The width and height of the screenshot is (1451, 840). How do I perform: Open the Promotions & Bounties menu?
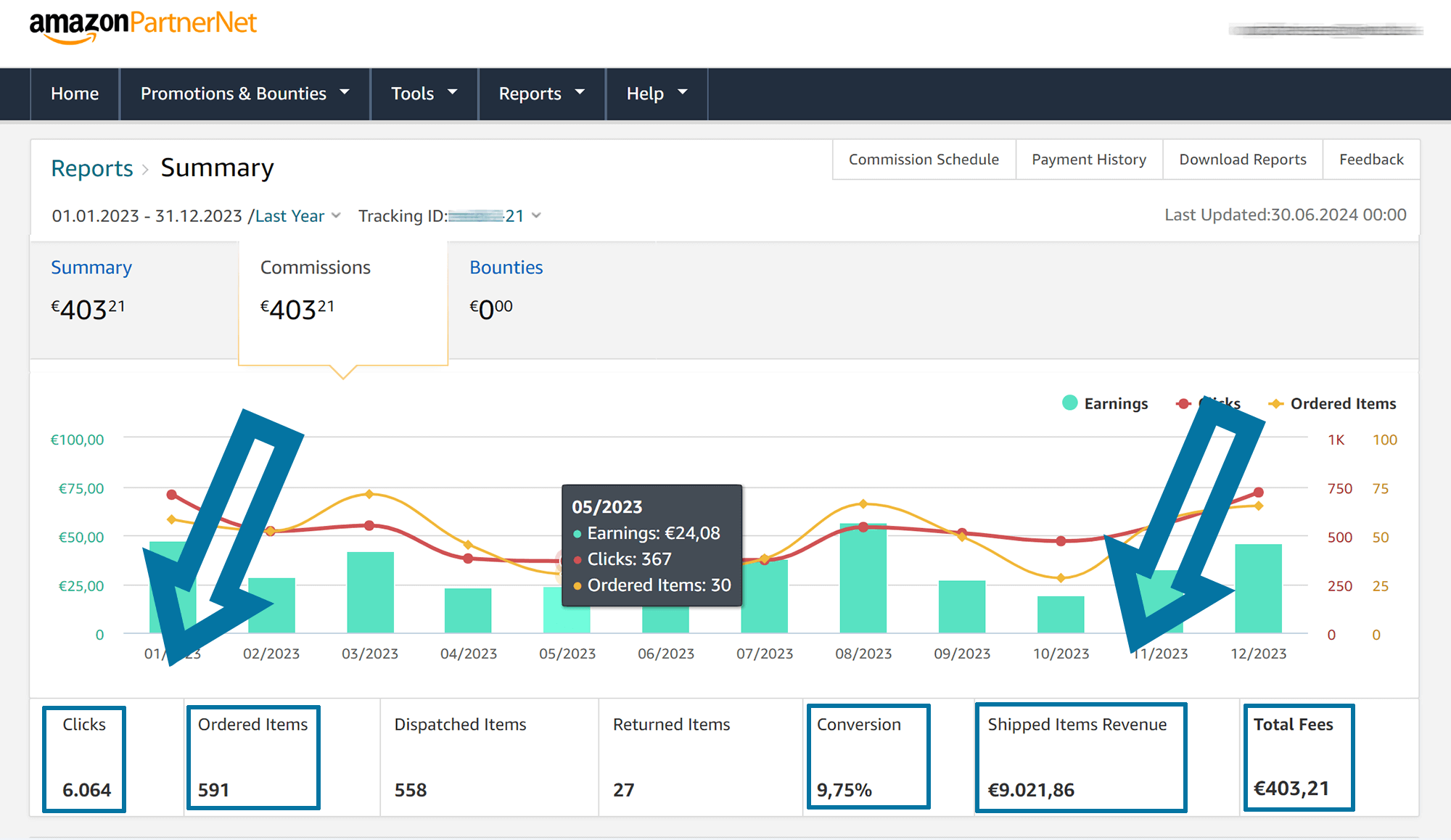[x=245, y=94]
